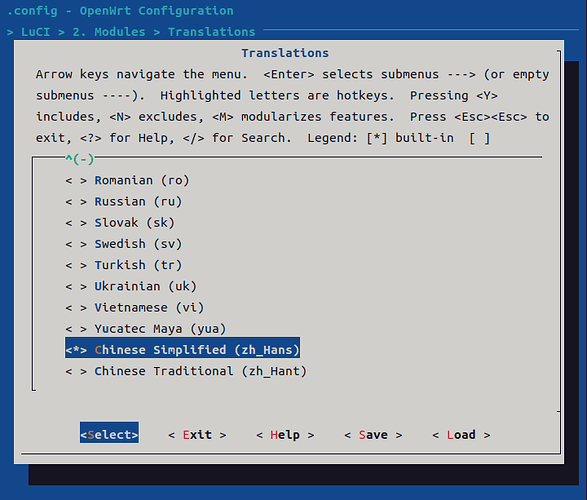
Task: Click the LuCI breadcrumb item
Action: point(36,32)
